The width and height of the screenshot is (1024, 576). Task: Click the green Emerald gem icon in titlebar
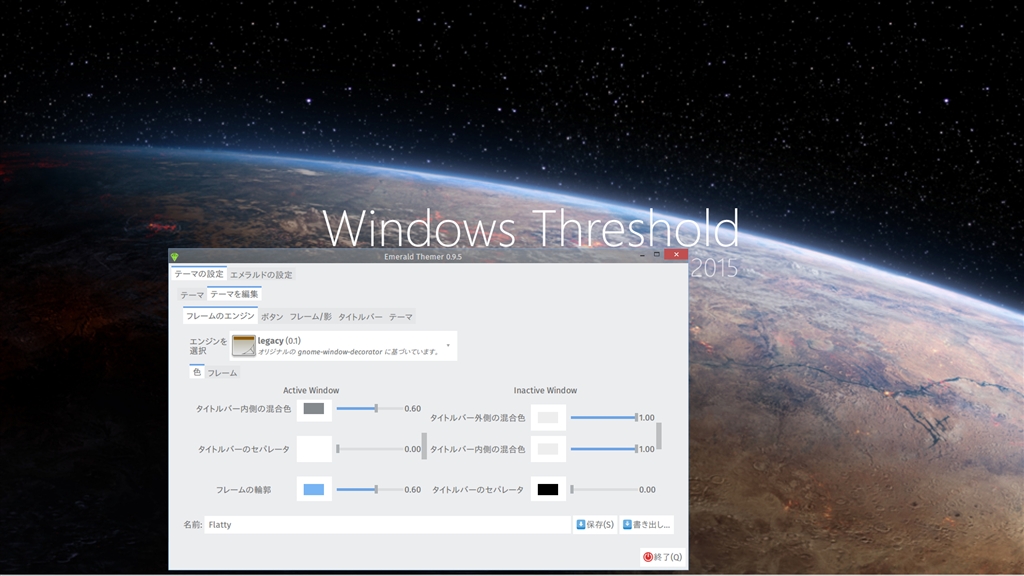pyautogui.click(x=174, y=257)
